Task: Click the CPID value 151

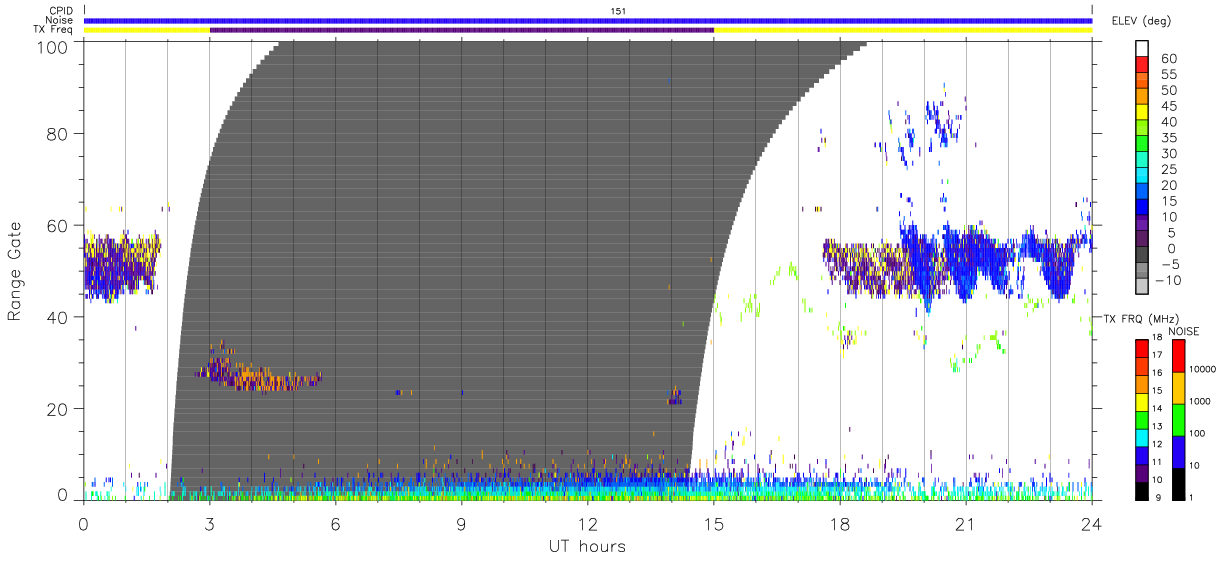Action: click(x=617, y=10)
